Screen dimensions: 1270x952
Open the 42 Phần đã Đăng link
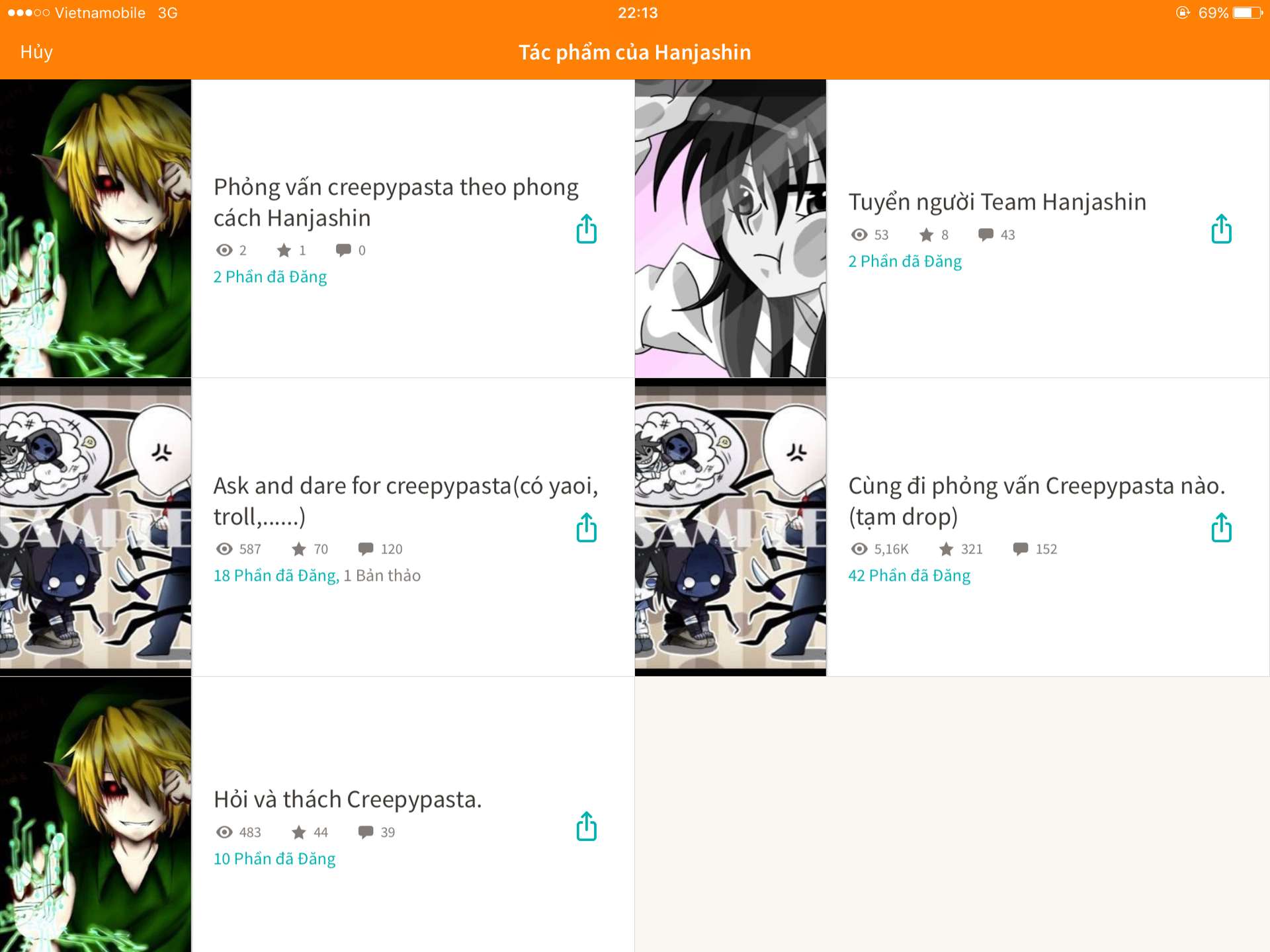coord(909,575)
